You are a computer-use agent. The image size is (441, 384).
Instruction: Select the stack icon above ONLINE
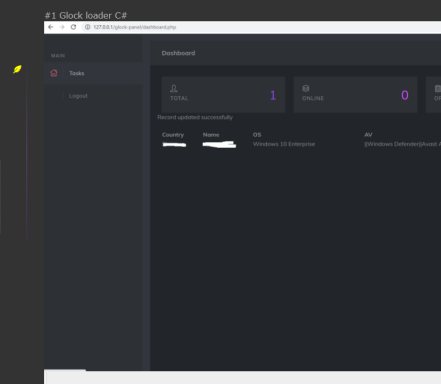306,88
